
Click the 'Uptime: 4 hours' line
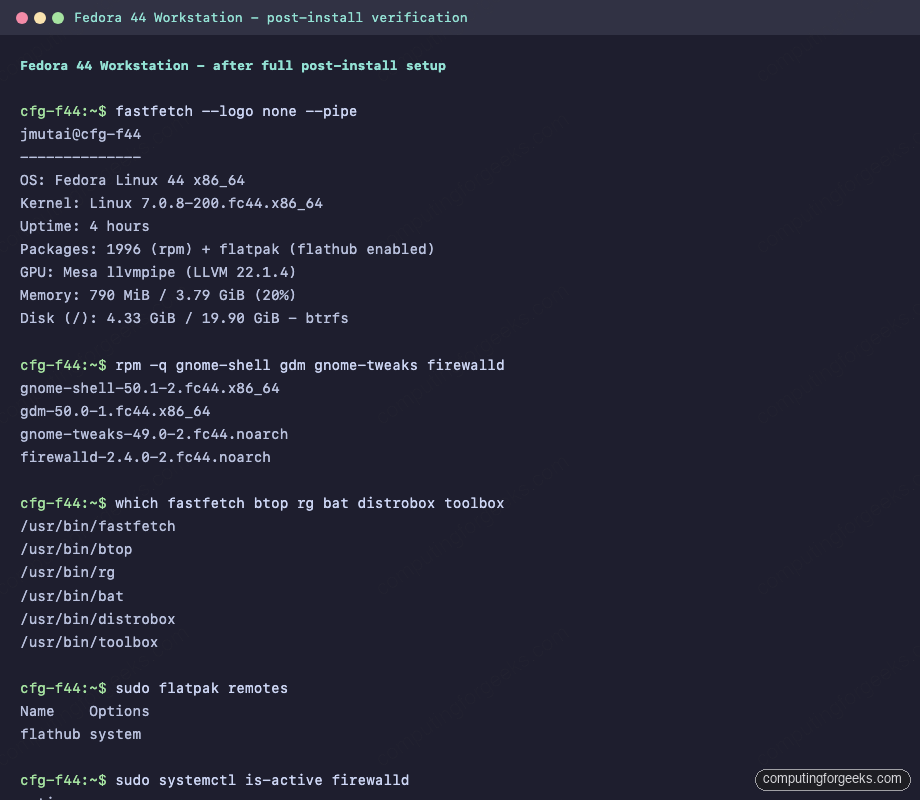tap(84, 226)
